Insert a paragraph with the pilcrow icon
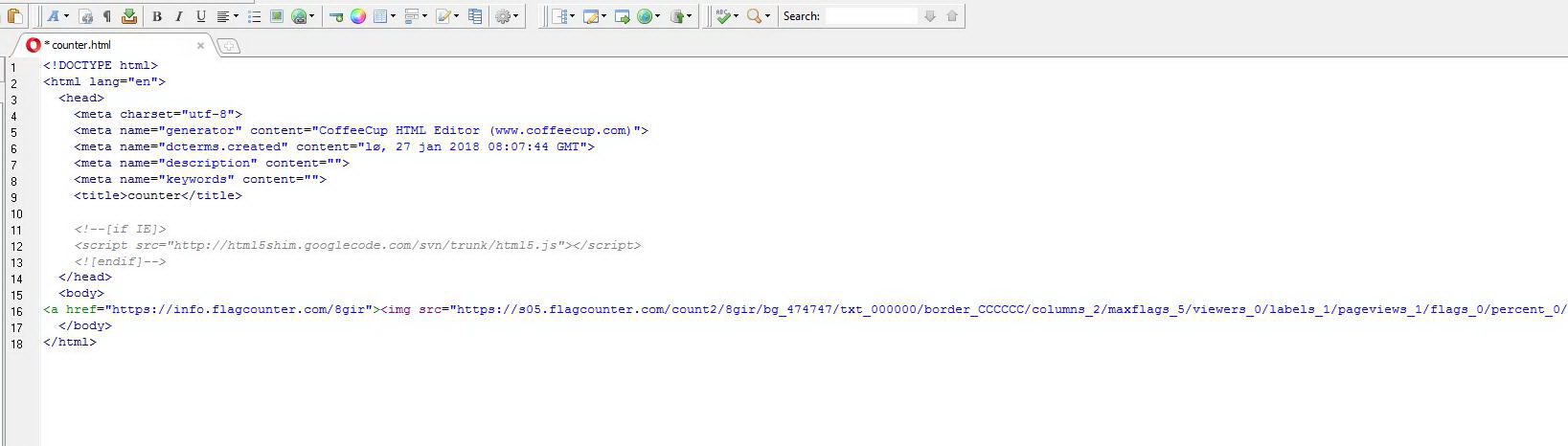The width and height of the screenshot is (1568, 446). tap(106, 16)
